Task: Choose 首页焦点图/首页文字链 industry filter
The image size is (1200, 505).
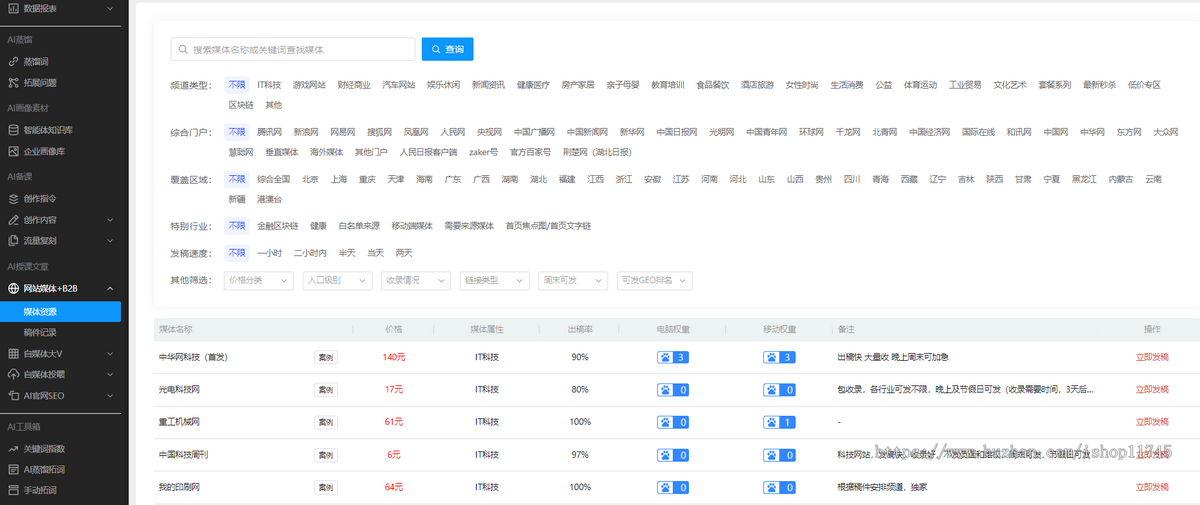Action: (x=548, y=226)
